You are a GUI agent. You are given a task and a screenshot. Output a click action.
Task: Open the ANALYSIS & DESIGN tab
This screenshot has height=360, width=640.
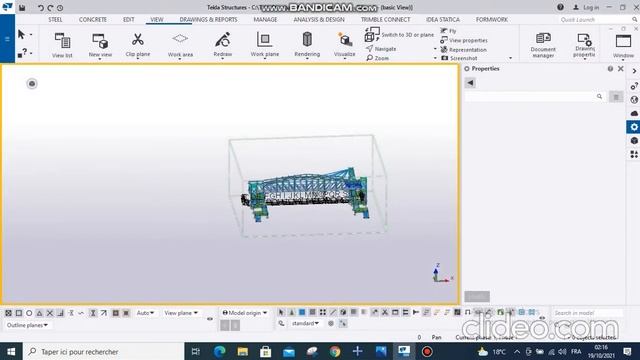click(319, 20)
